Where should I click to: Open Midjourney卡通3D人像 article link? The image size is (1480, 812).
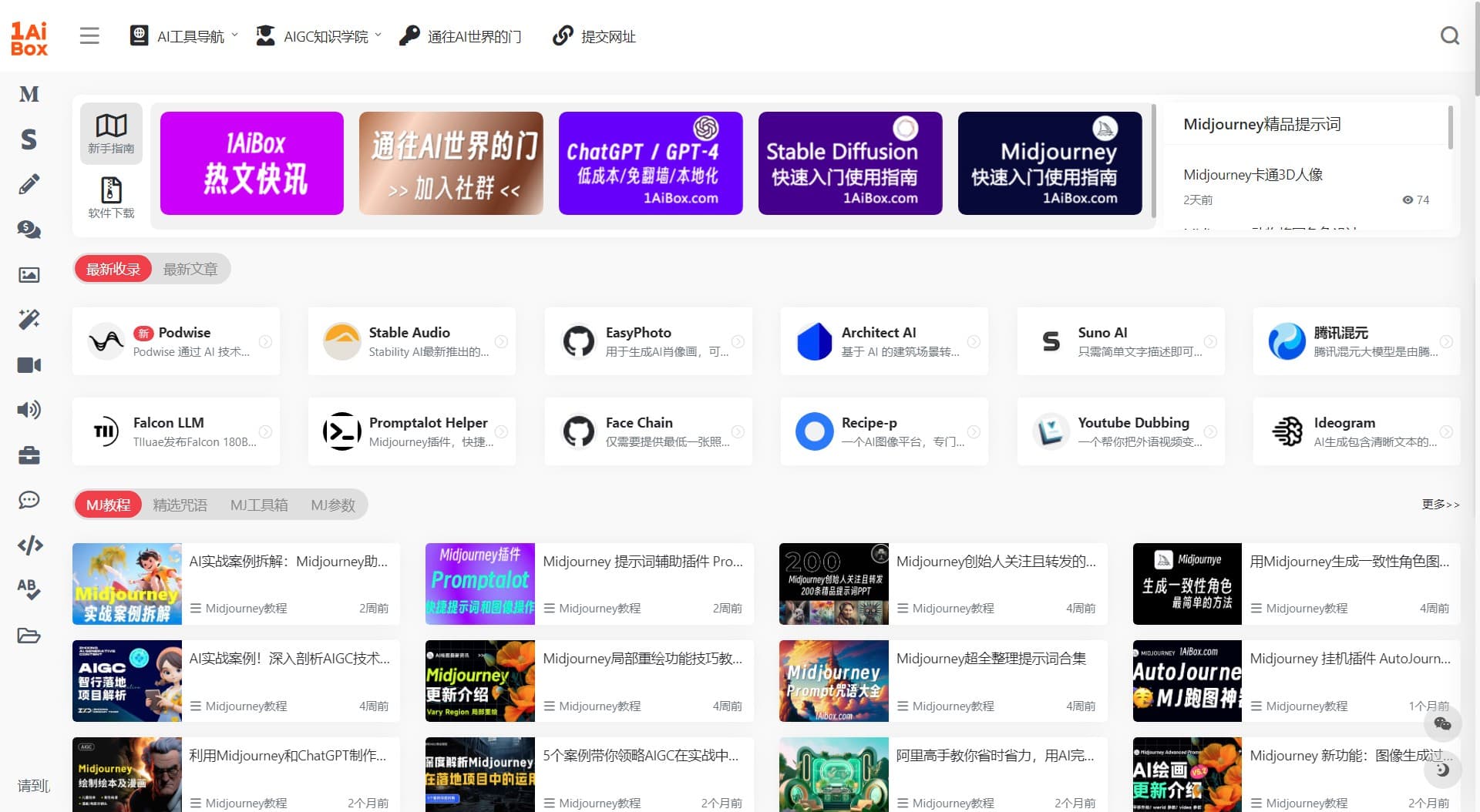pyautogui.click(x=1253, y=175)
